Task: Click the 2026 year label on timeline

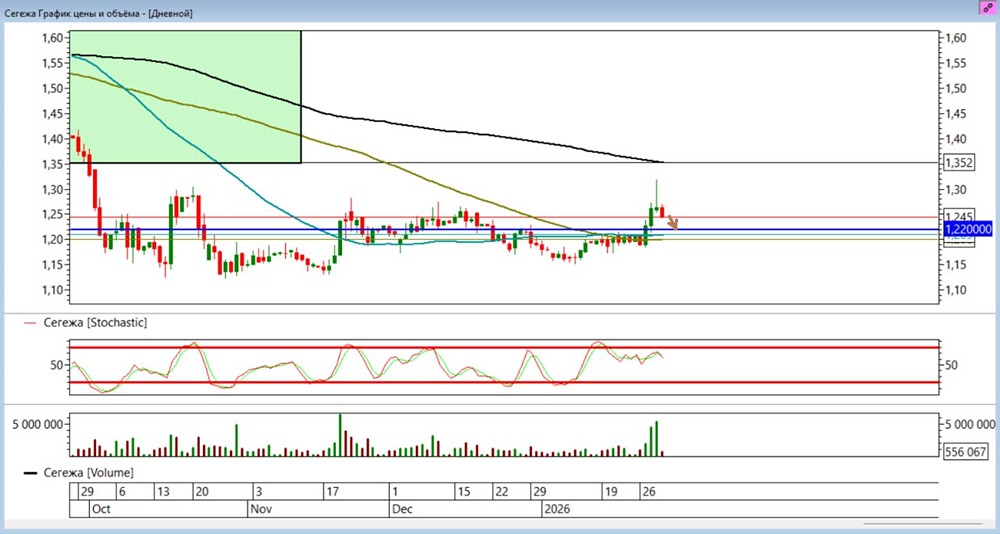Action: [x=556, y=508]
